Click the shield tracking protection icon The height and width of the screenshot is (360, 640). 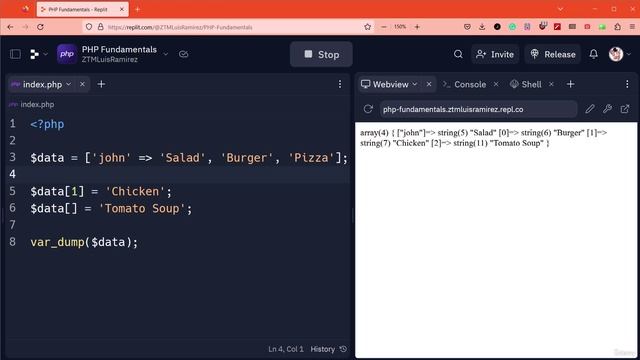point(89,27)
